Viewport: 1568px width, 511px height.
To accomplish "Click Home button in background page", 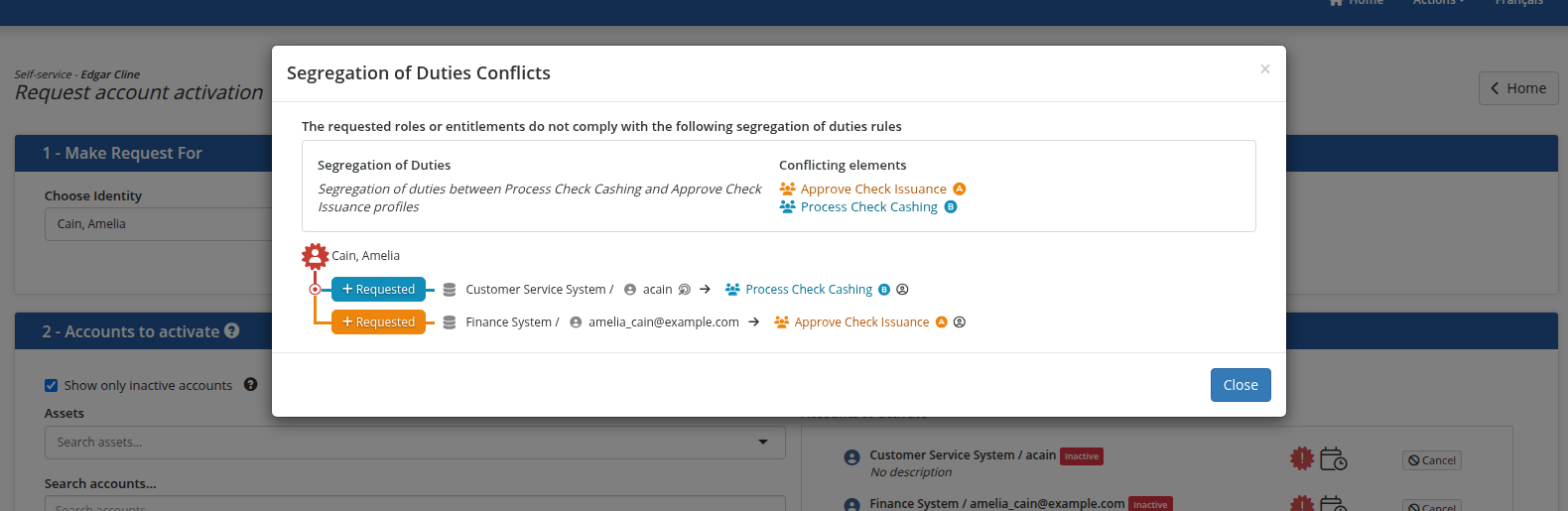I will point(1518,88).
